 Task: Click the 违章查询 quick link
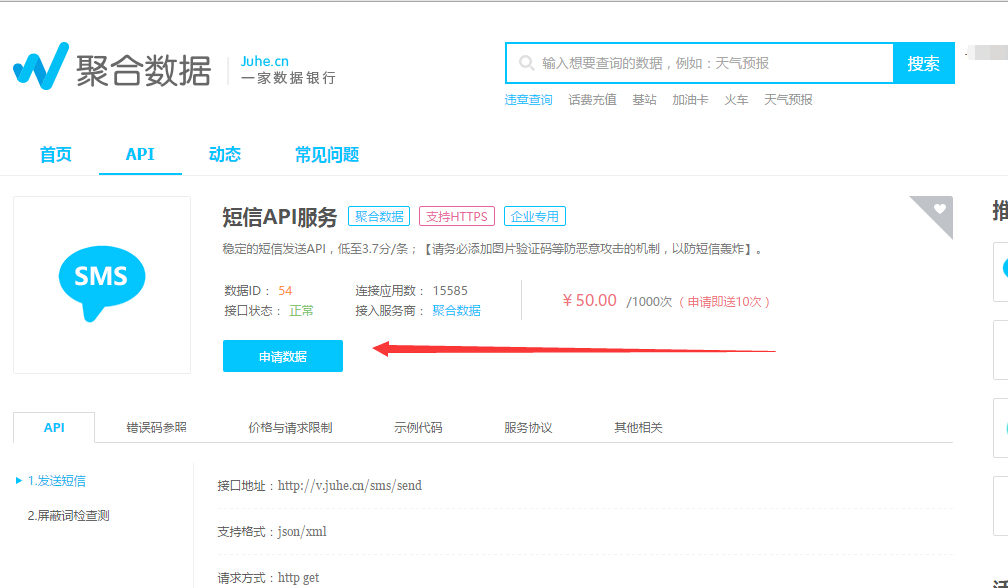pyautogui.click(x=528, y=100)
